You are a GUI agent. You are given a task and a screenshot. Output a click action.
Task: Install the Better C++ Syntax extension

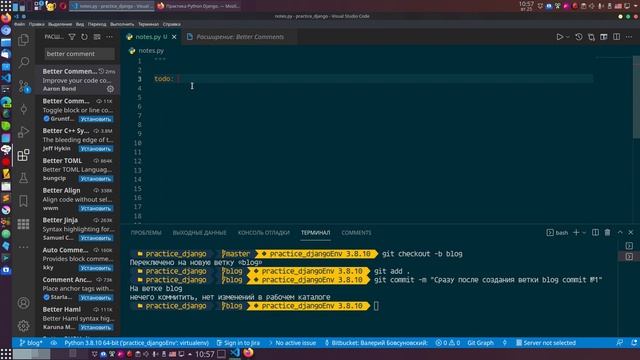coord(96,149)
